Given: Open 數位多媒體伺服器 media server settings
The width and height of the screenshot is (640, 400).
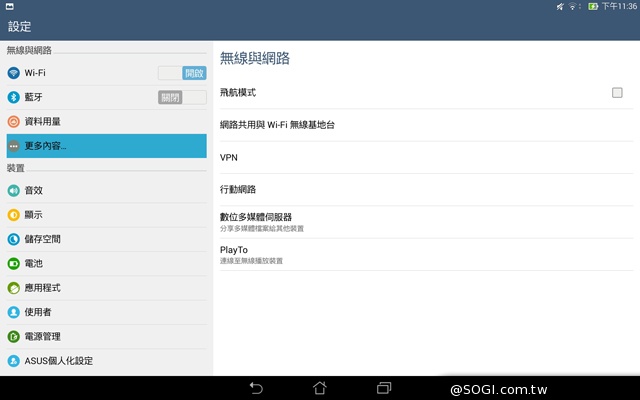Looking at the screenshot, I should click(427, 222).
